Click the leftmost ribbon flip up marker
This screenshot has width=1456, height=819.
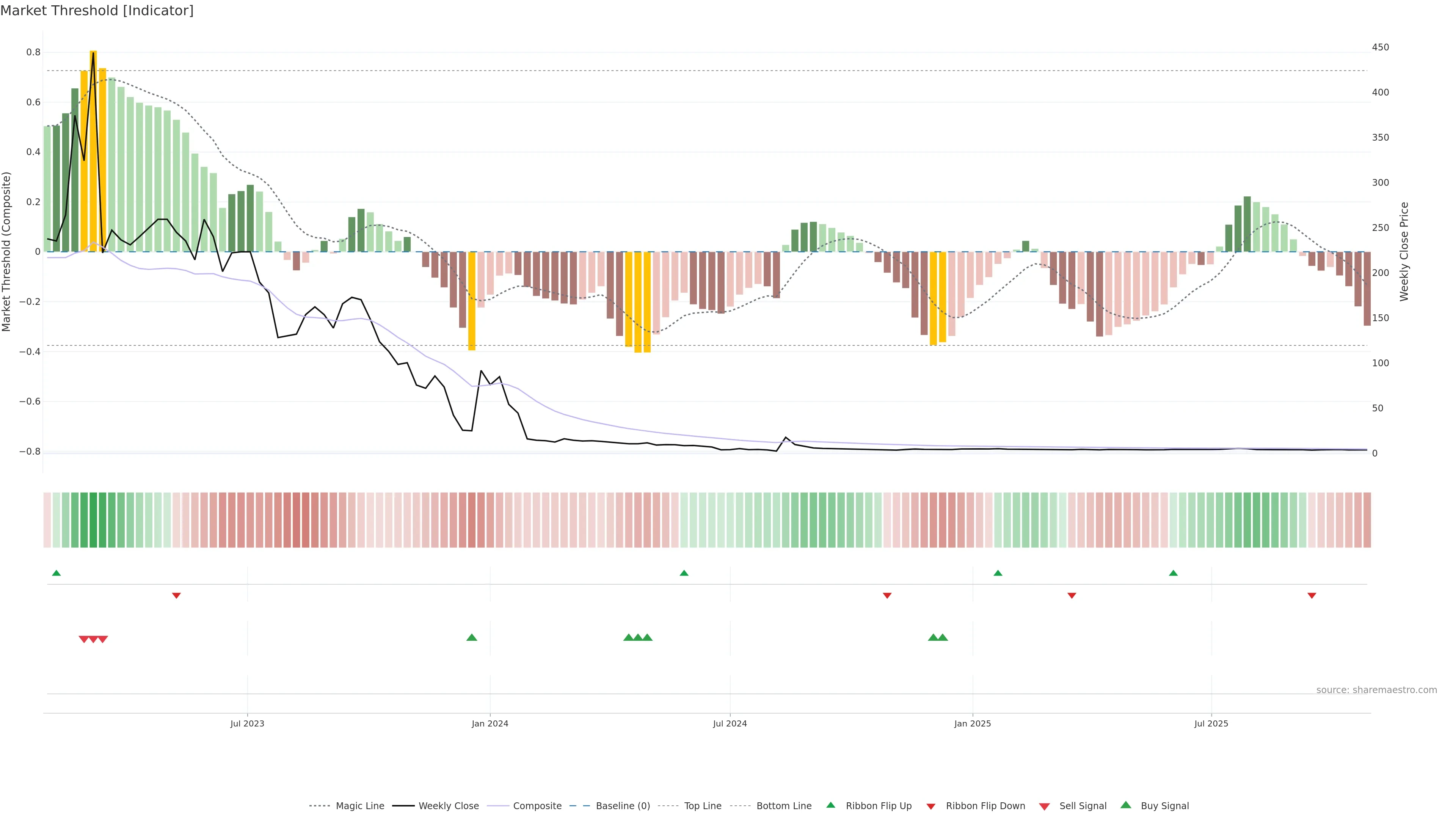click(56, 573)
